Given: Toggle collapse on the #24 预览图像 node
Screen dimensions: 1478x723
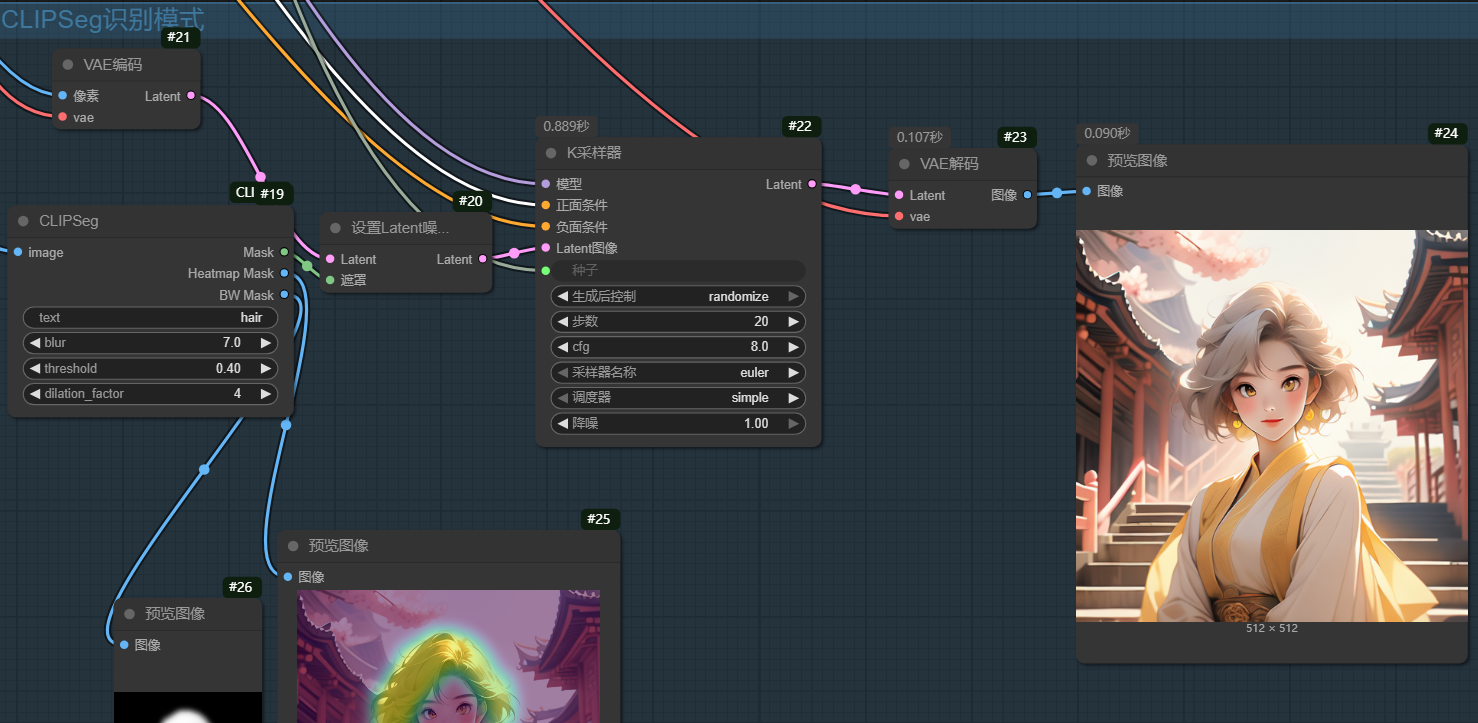Looking at the screenshot, I should pyautogui.click(x=1092, y=161).
